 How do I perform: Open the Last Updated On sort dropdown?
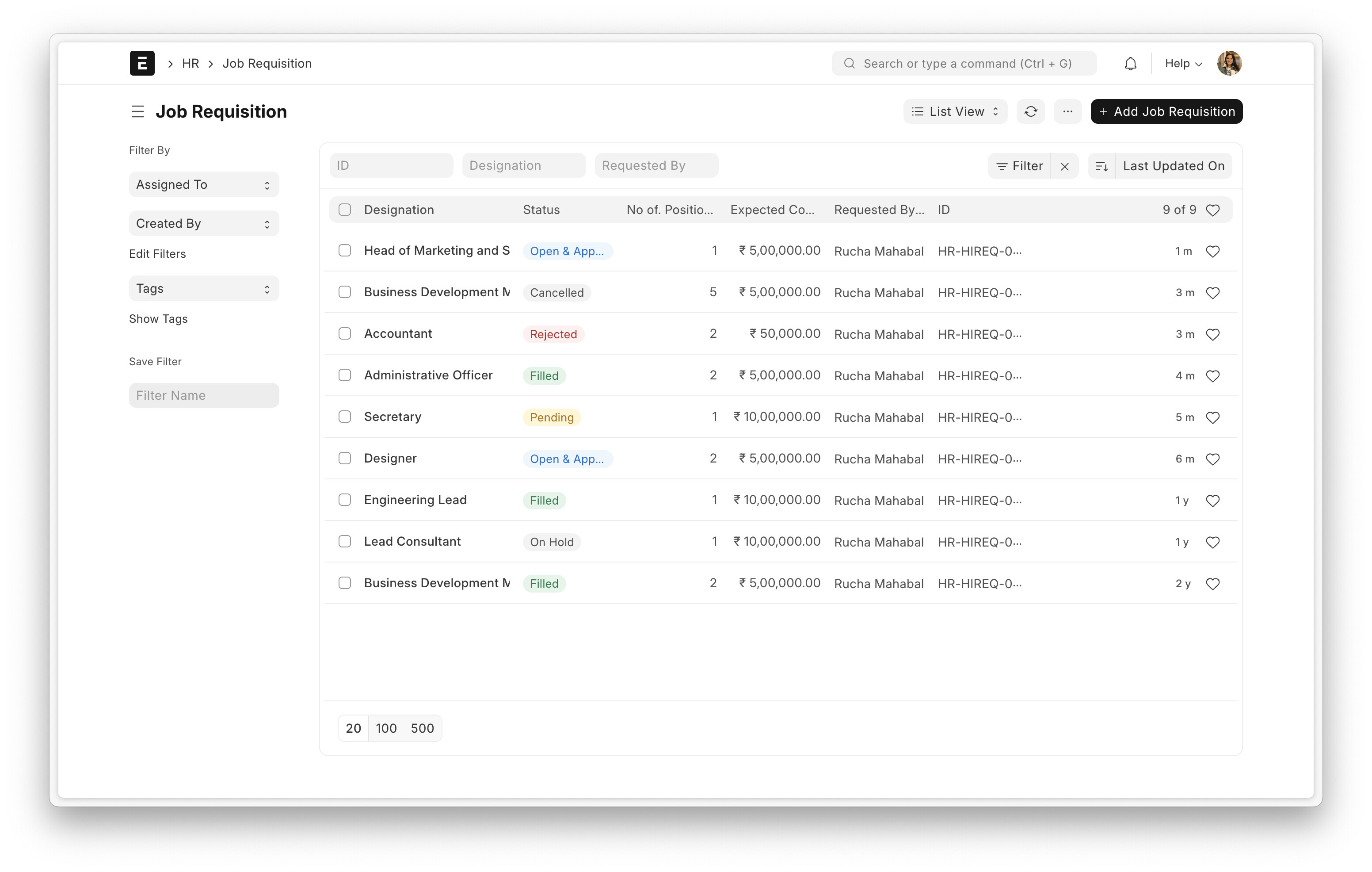(1174, 166)
